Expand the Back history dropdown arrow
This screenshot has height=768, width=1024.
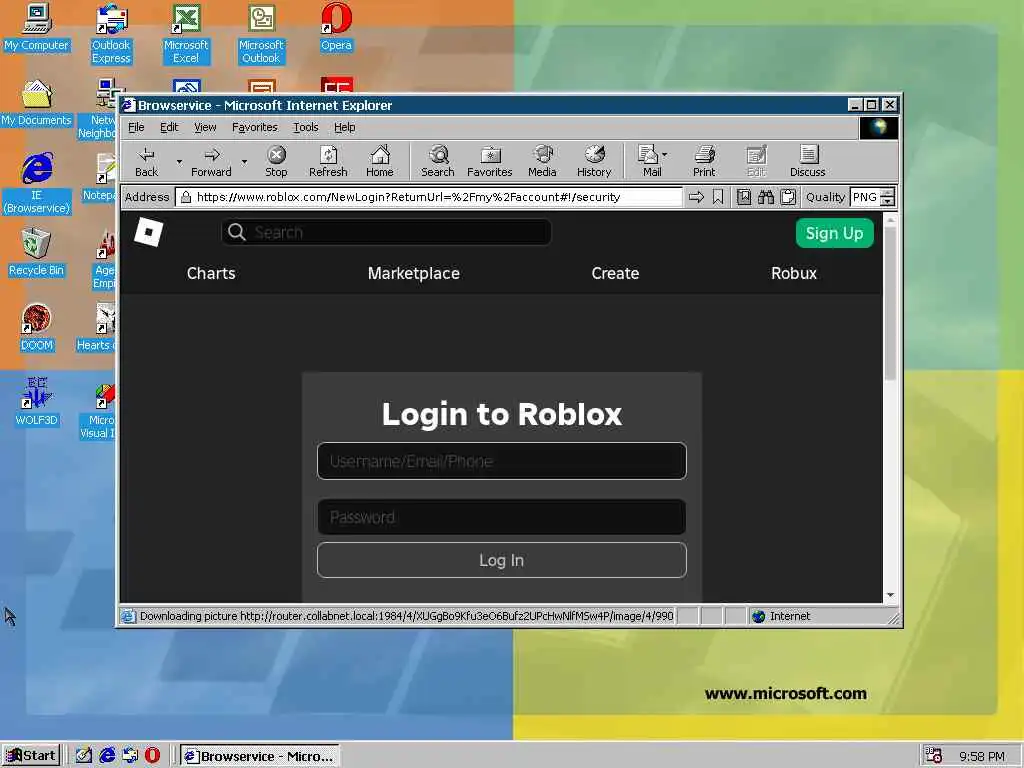point(179,161)
